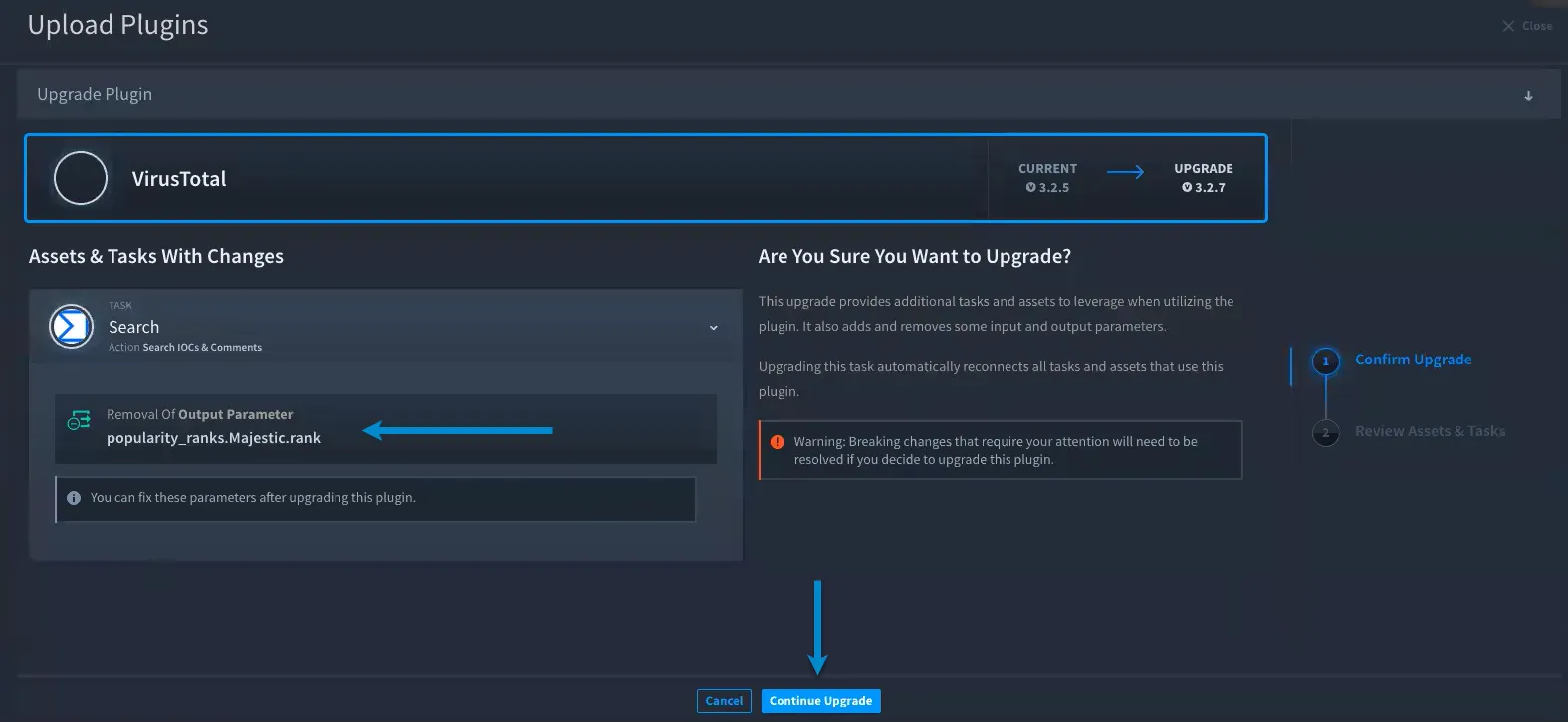Select the Review Assets & Tasks step
This screenshot has height=722, width=1568.
(x=1430, y=431)
